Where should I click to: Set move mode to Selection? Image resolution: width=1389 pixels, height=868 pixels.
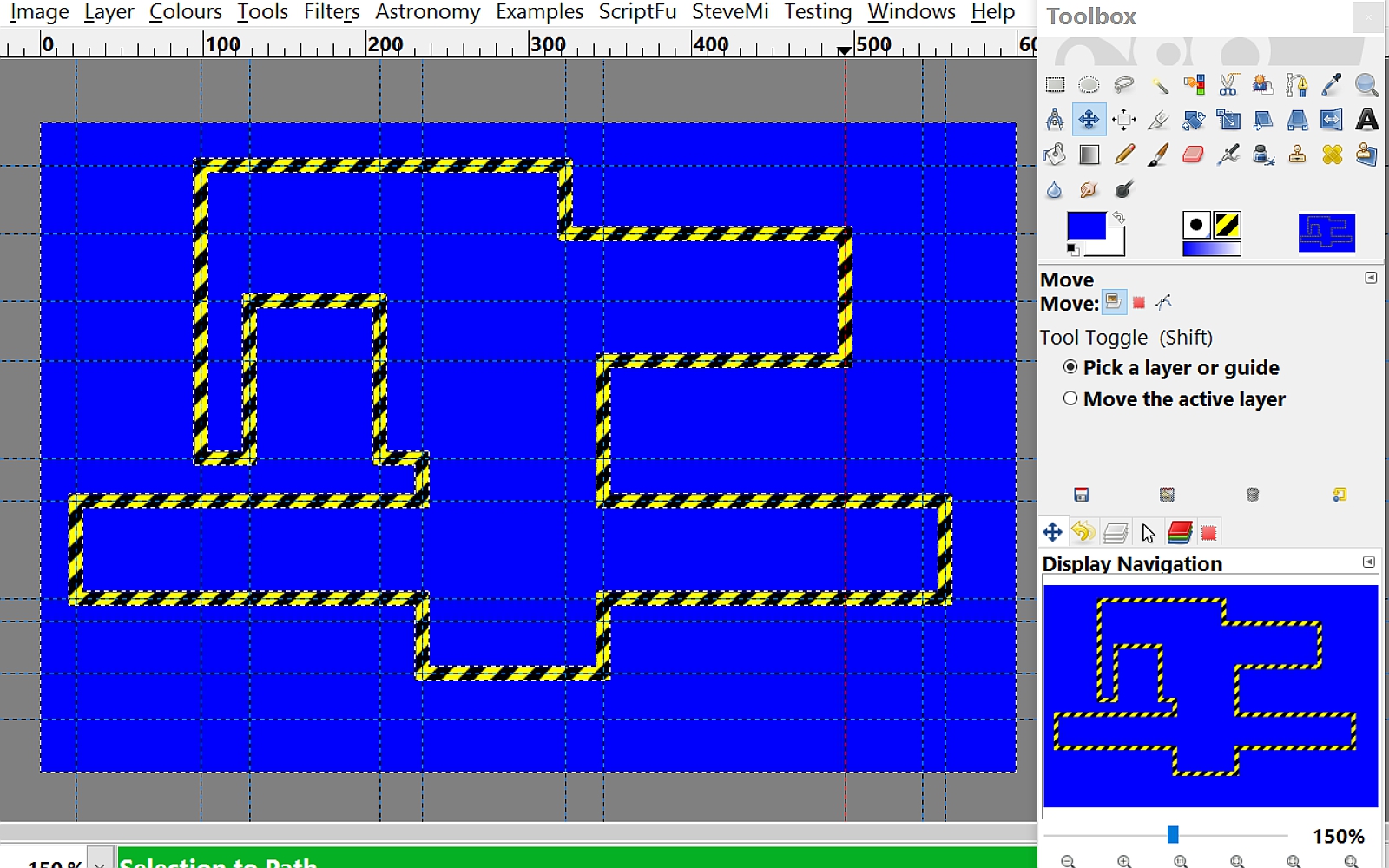pyautogui.click(x=1139, y=302)
